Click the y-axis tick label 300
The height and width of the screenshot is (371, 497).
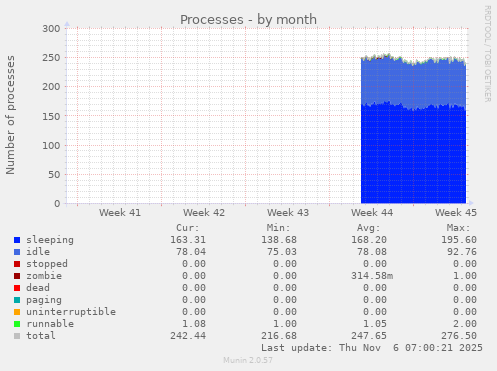pyautogui.click(x=51, y=29)
